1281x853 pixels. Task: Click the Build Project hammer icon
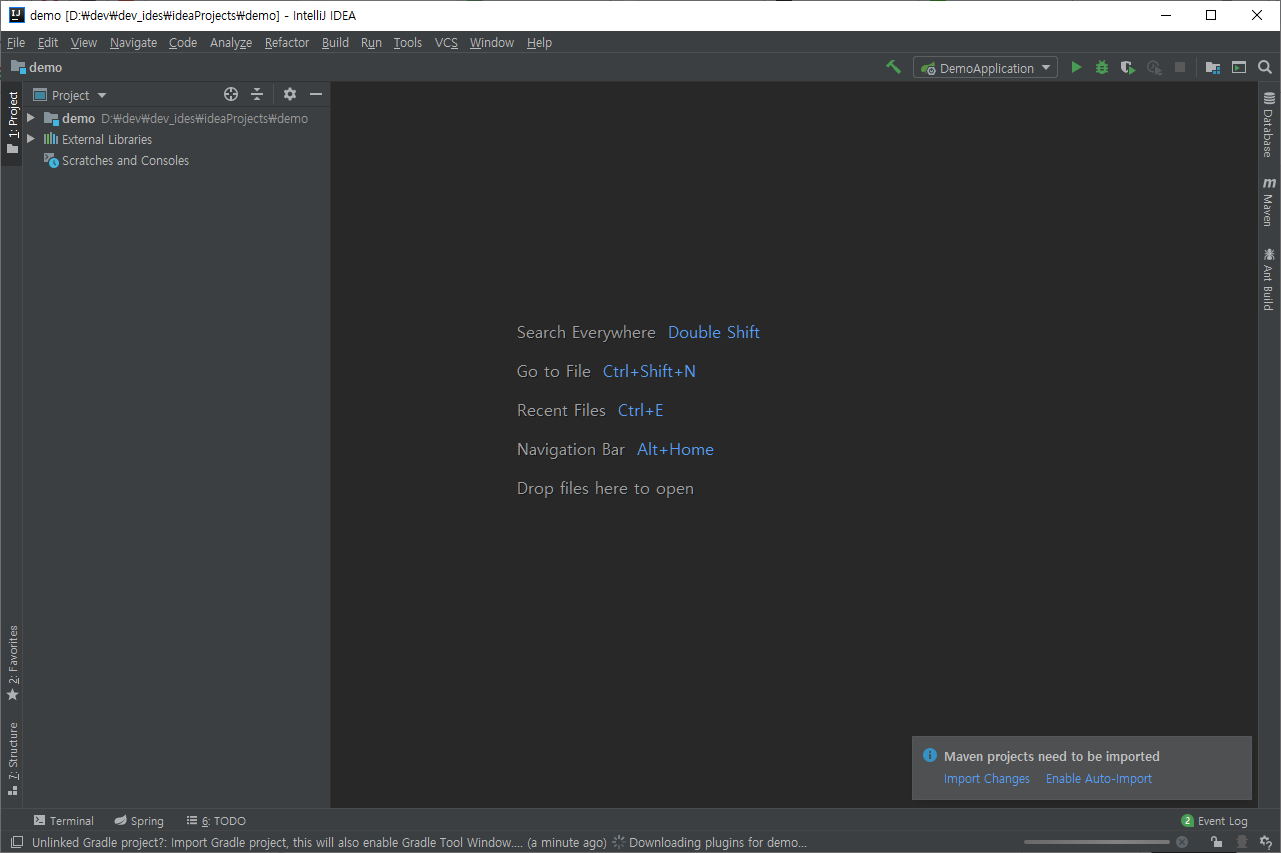click(x=894, y=67)
